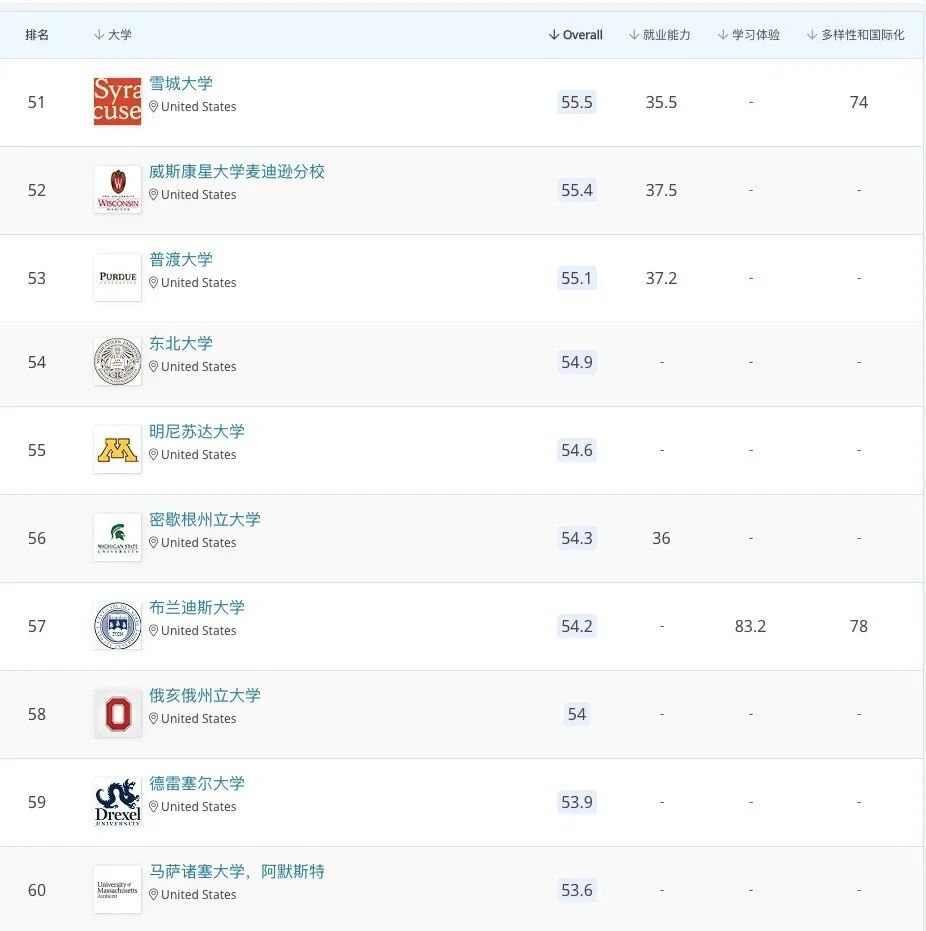The height and width of the screenshot is (931, 926).
Task: Open the 东北大学 link
Action: pos(180,343)
